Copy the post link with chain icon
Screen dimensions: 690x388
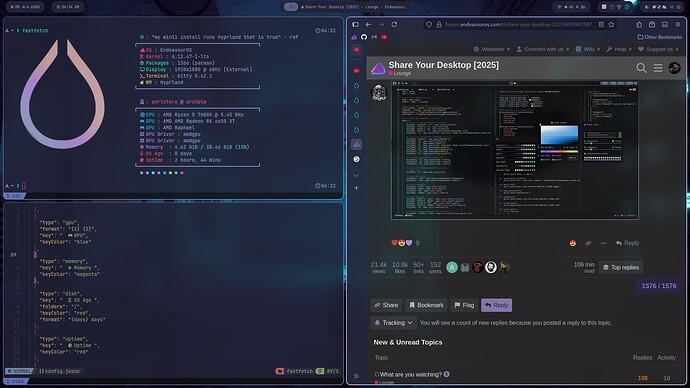point(588,243)
